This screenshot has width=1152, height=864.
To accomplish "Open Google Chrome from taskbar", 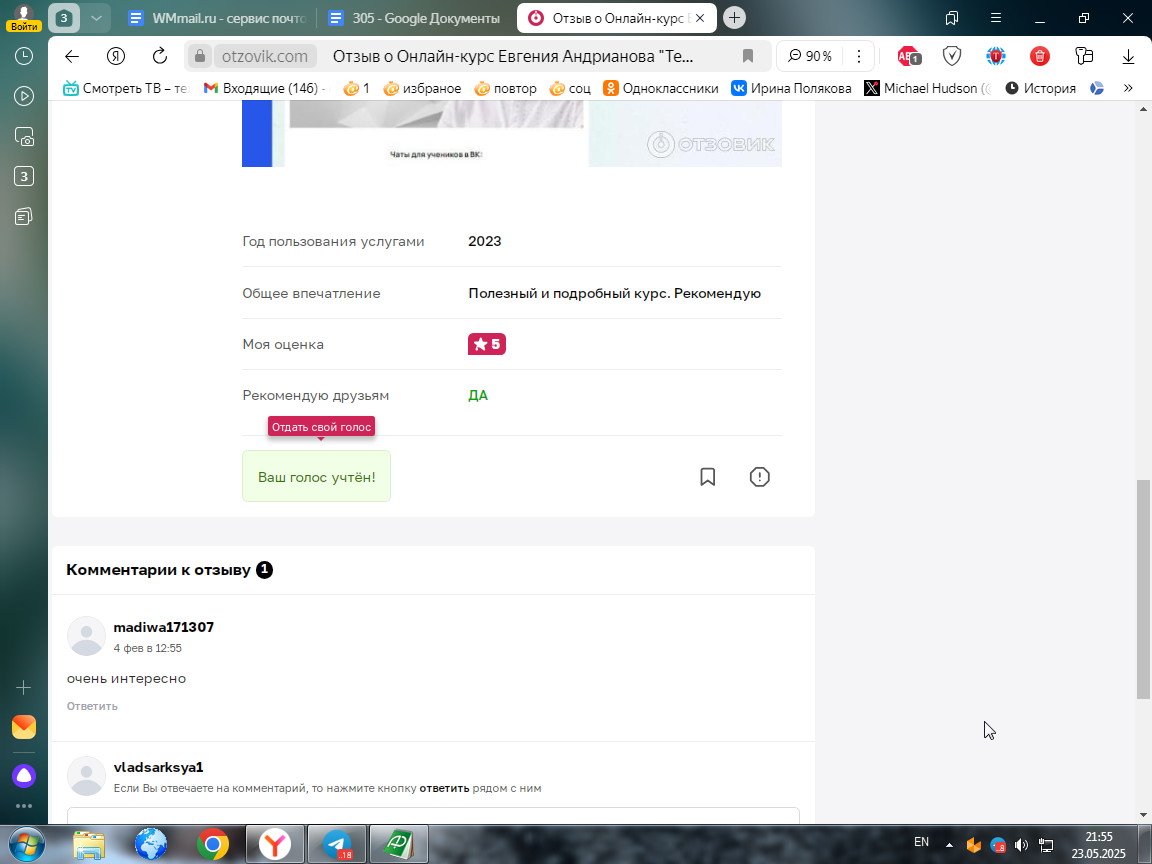I will coord(212,844).
